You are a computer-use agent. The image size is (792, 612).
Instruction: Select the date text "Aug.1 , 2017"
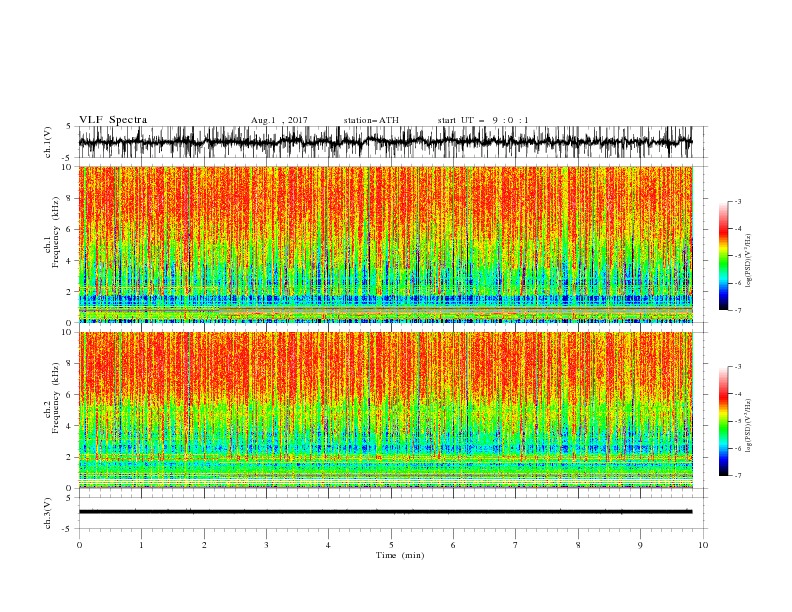pyautogui.click(x=279, y=120)
